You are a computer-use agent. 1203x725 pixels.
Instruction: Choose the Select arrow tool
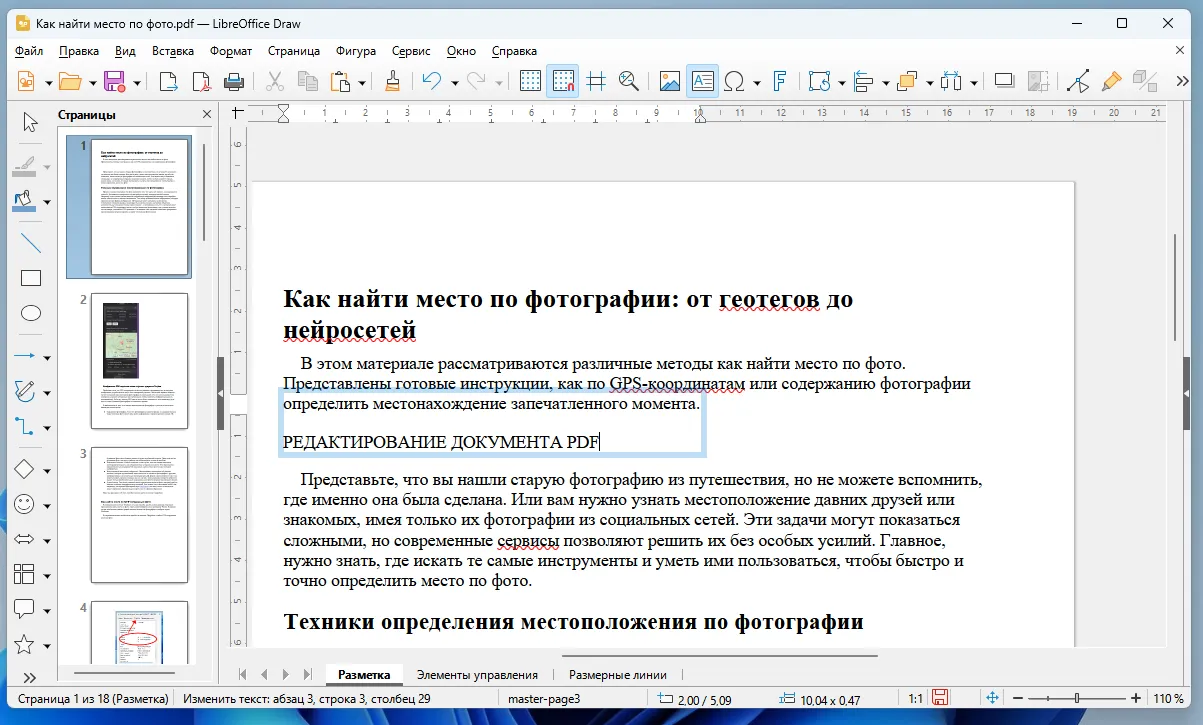pos(30,121)
